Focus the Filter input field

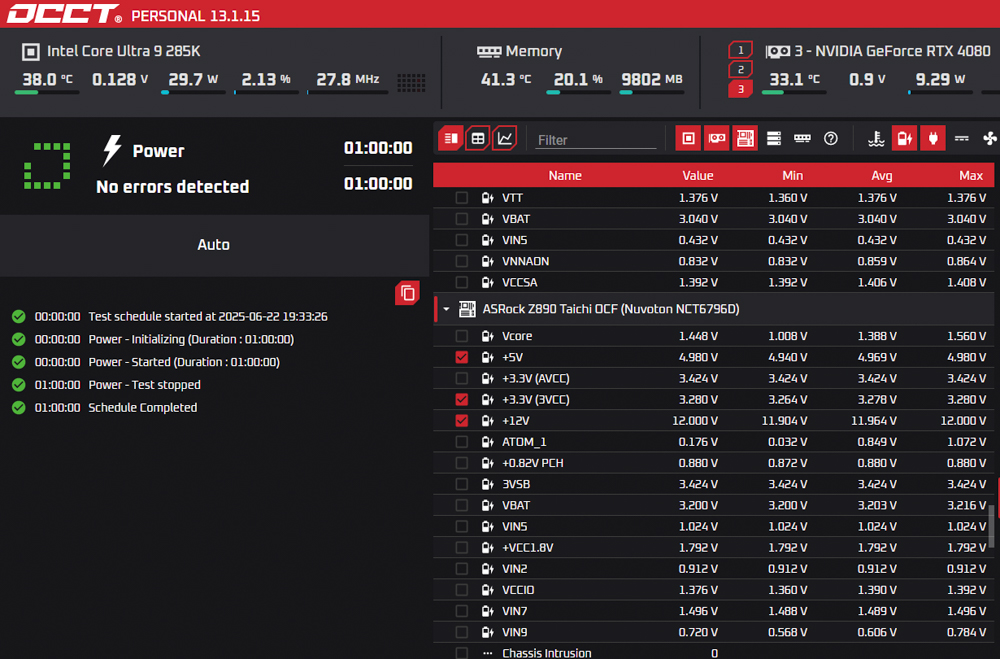pyautogui.click(x=596, y=140)
